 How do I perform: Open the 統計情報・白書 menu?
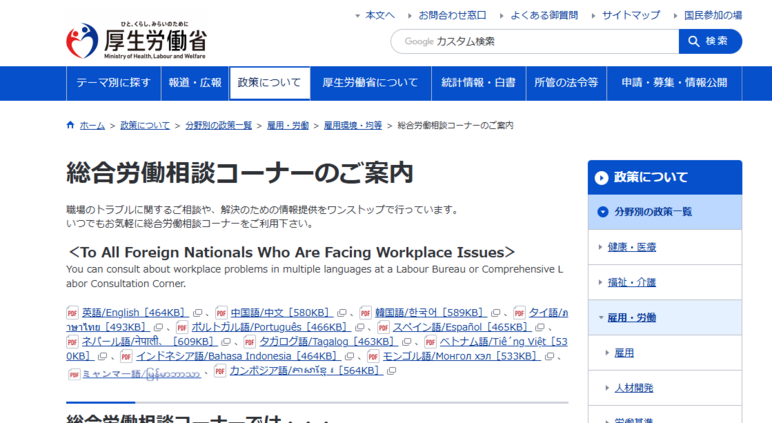pos(478,83)
